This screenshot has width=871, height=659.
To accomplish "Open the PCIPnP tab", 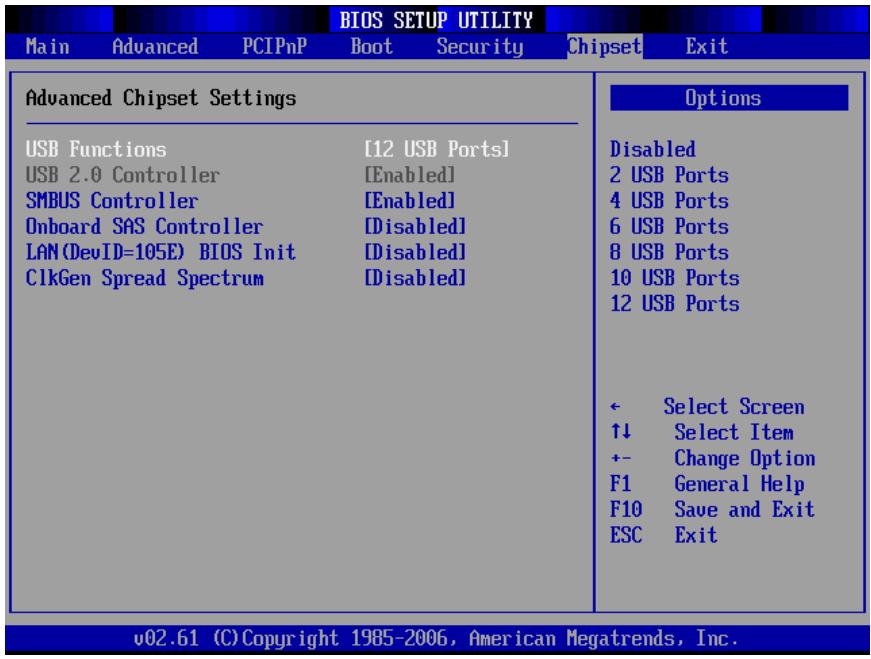I will tap(274, 46).
